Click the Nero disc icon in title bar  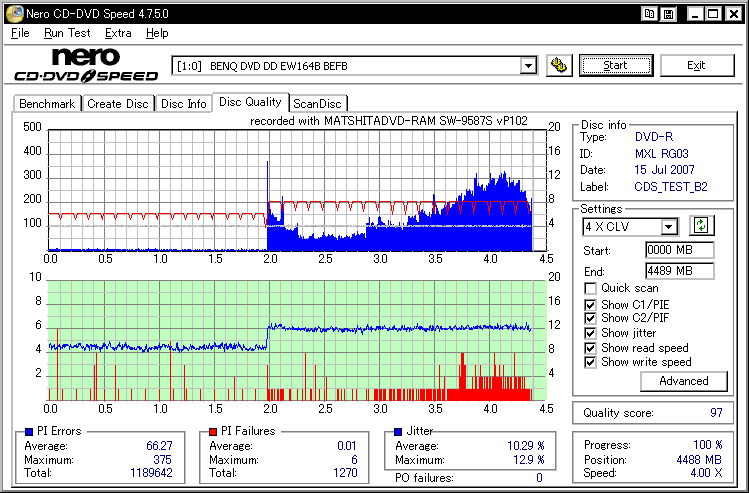tap(14, 13)
